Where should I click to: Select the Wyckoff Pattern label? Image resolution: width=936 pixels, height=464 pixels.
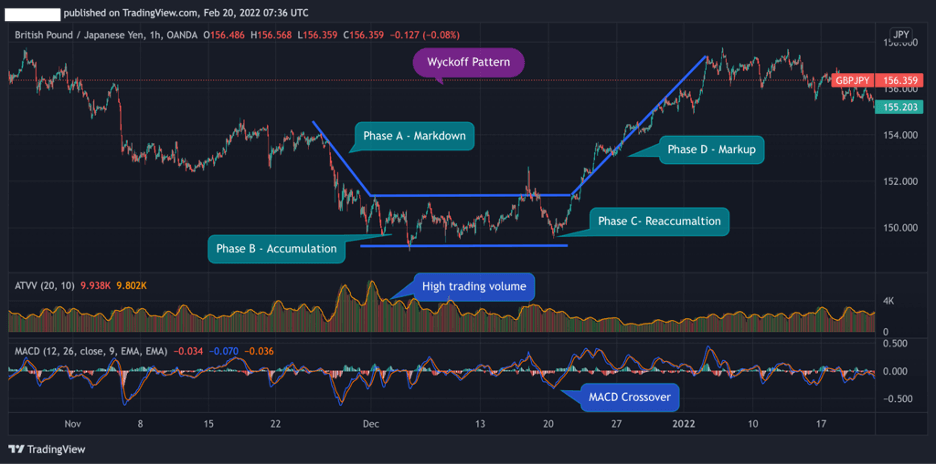(x=469, y=63)
